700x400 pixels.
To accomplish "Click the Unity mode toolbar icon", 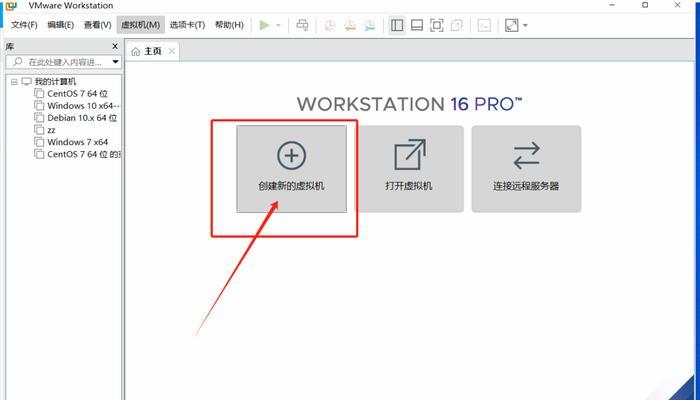I will 456,25.
